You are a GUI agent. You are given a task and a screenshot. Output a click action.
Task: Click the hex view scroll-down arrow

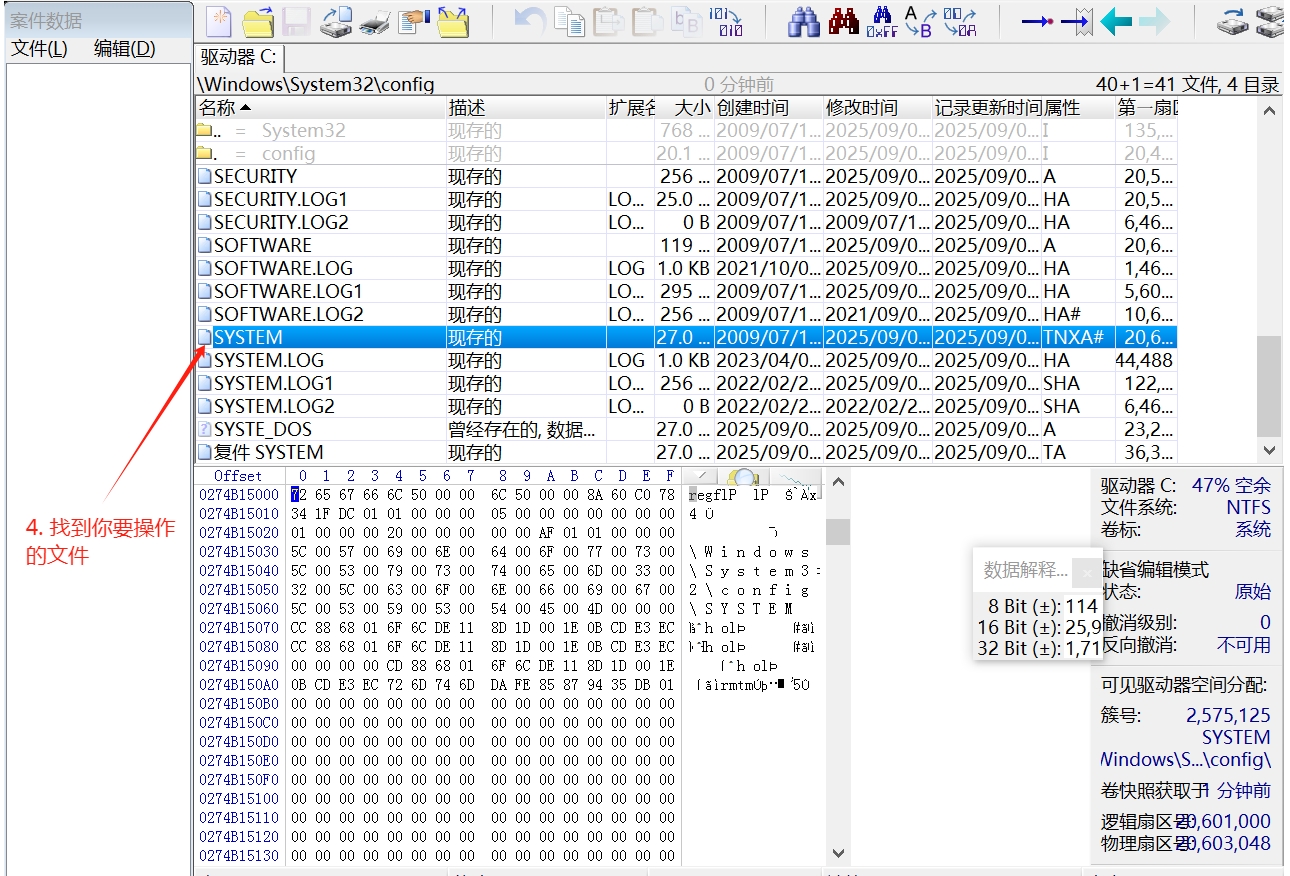pos(838,853)
